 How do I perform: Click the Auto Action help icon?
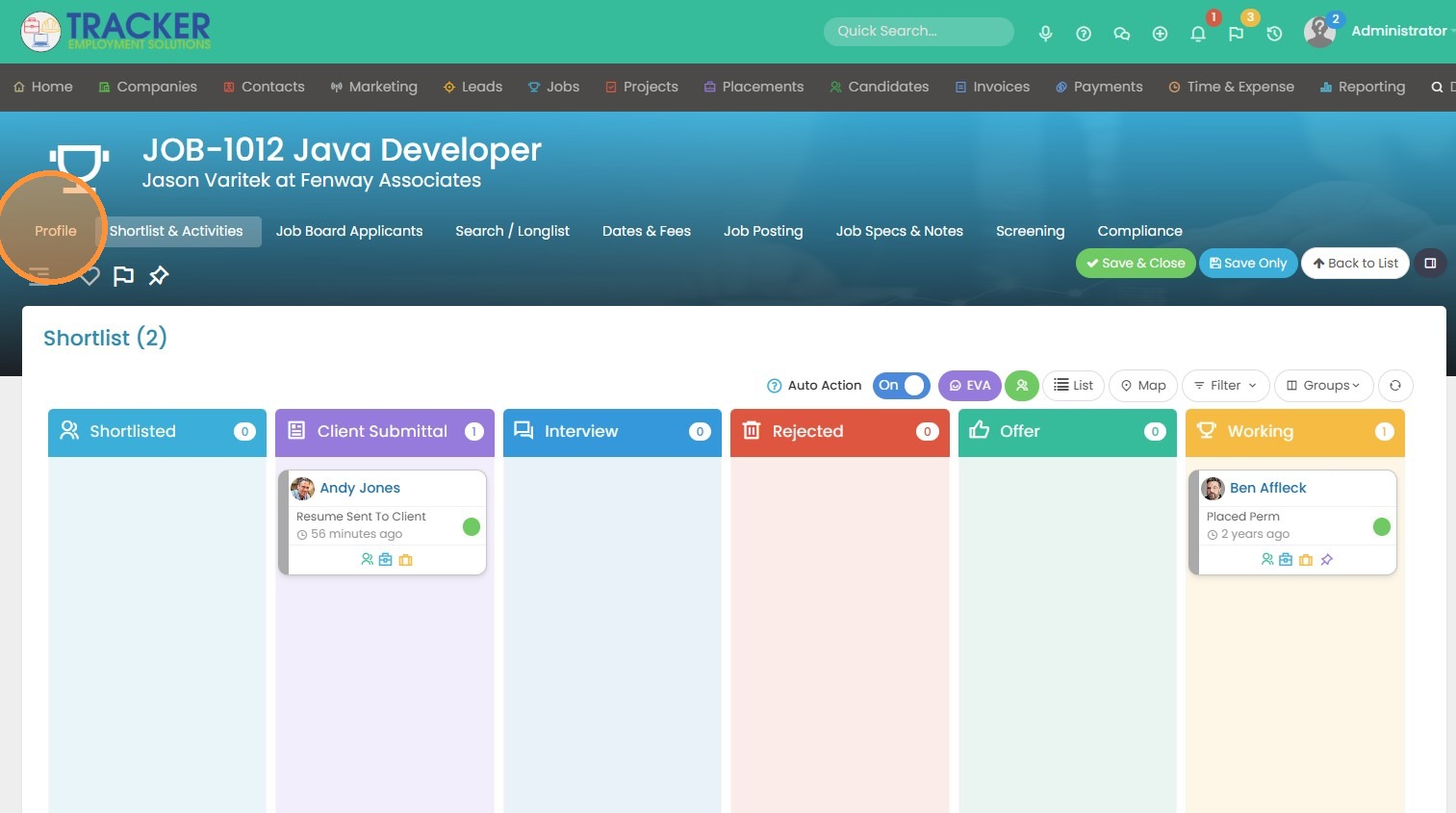tap(774, 386)
